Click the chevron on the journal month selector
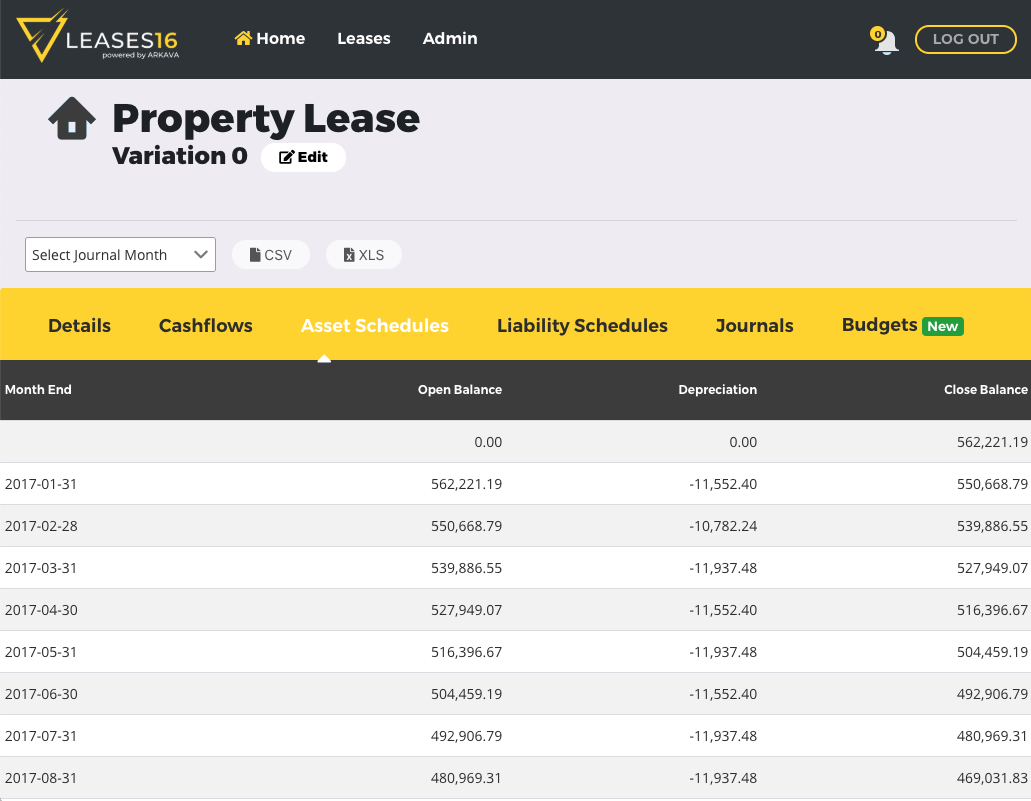Image resolution: width=1031 pixels, height=801 pixels. point(200,254)
